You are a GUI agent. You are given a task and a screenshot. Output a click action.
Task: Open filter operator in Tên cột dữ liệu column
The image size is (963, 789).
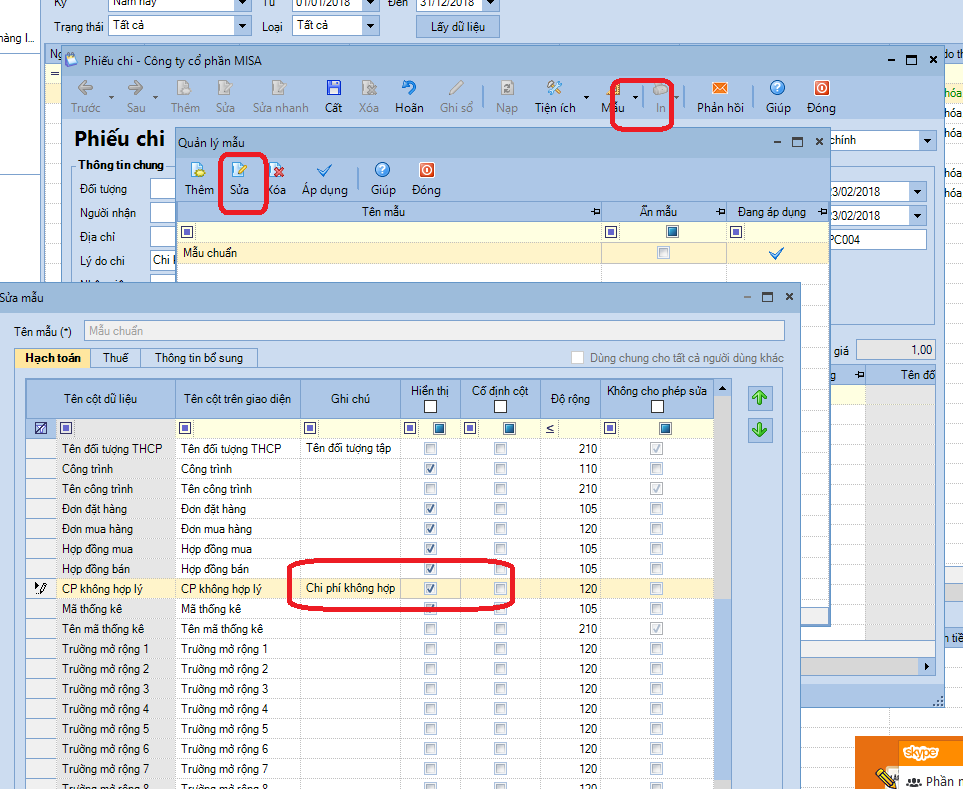point(66,428)
